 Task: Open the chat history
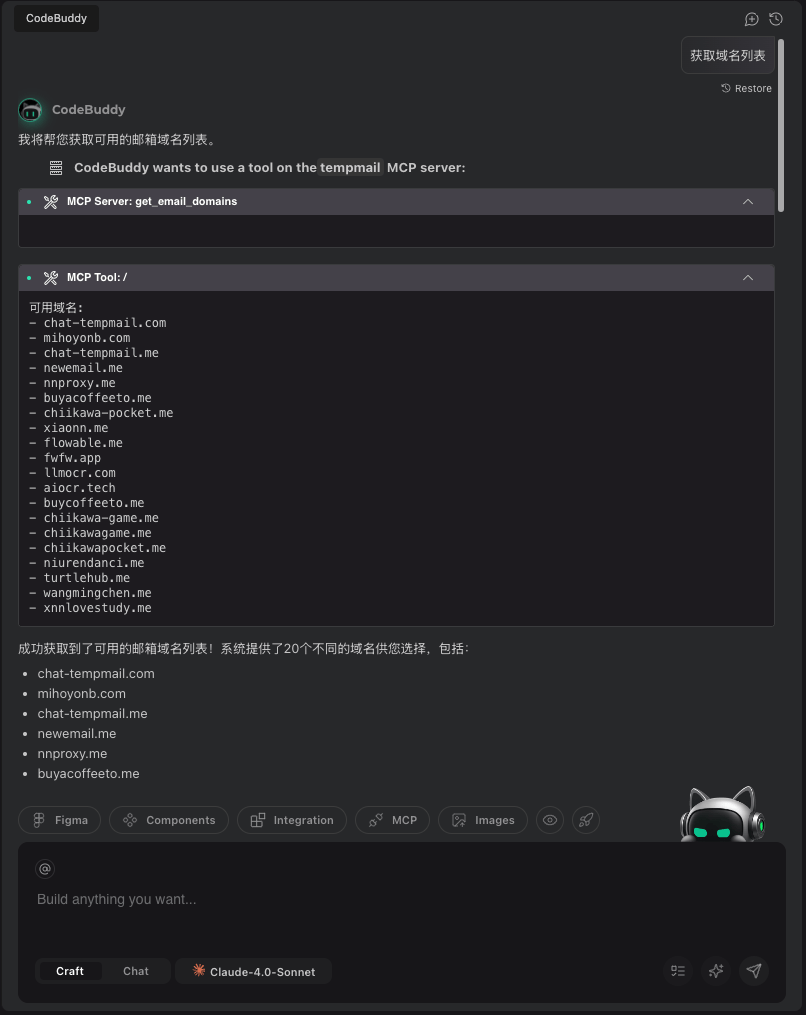(776, 19)
